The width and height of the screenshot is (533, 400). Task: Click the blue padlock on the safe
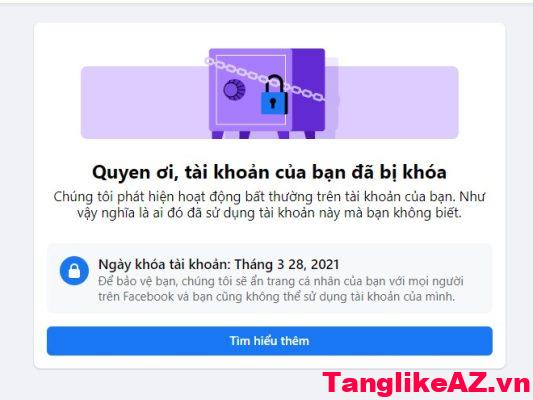[274, 96]
